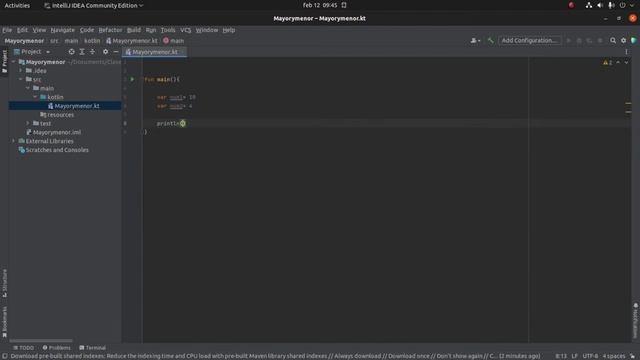This screenshot has height=360, width=640.
Task: Click the Run with Coverage icon
Action: click(589, 40)
